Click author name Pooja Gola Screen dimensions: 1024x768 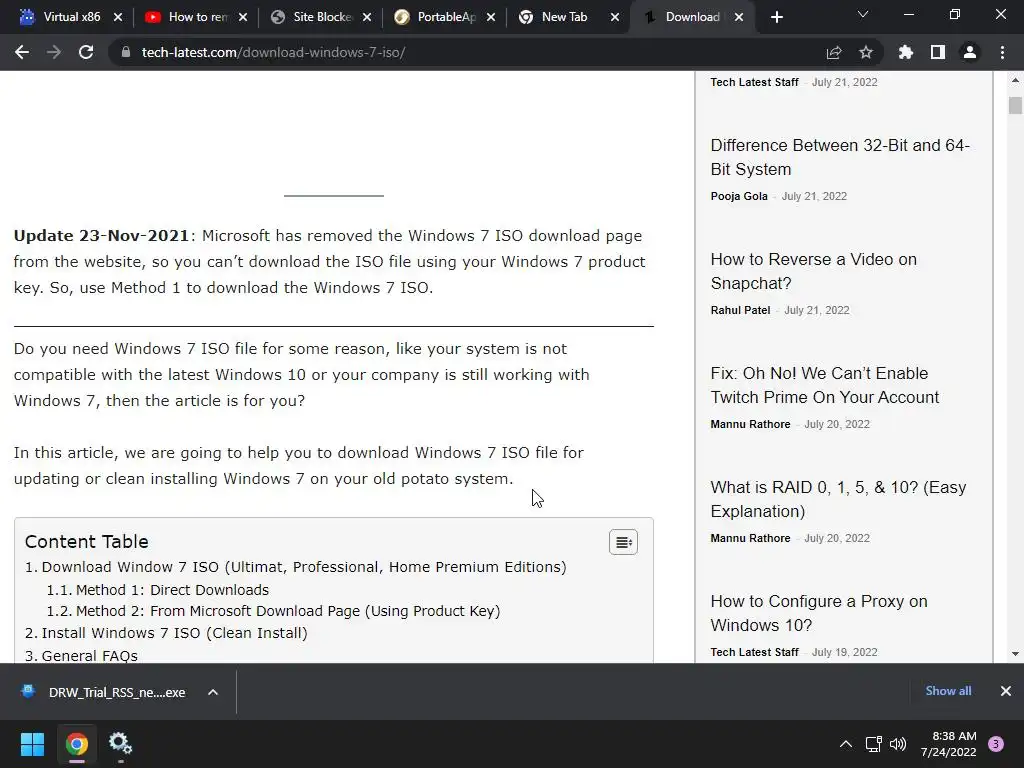coord(739,196)
